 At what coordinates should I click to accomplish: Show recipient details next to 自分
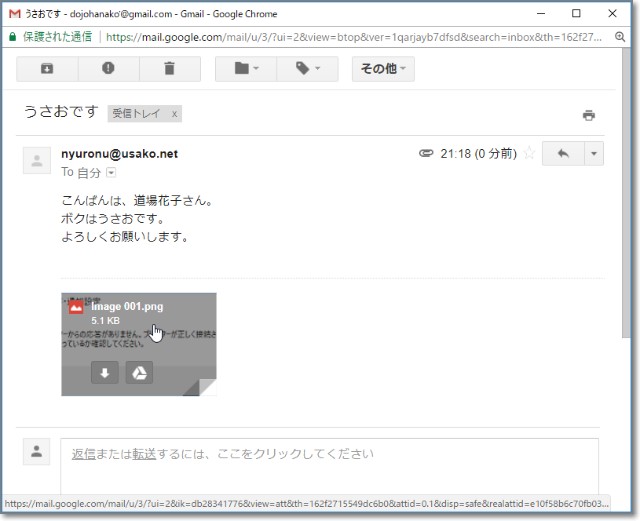111,173
